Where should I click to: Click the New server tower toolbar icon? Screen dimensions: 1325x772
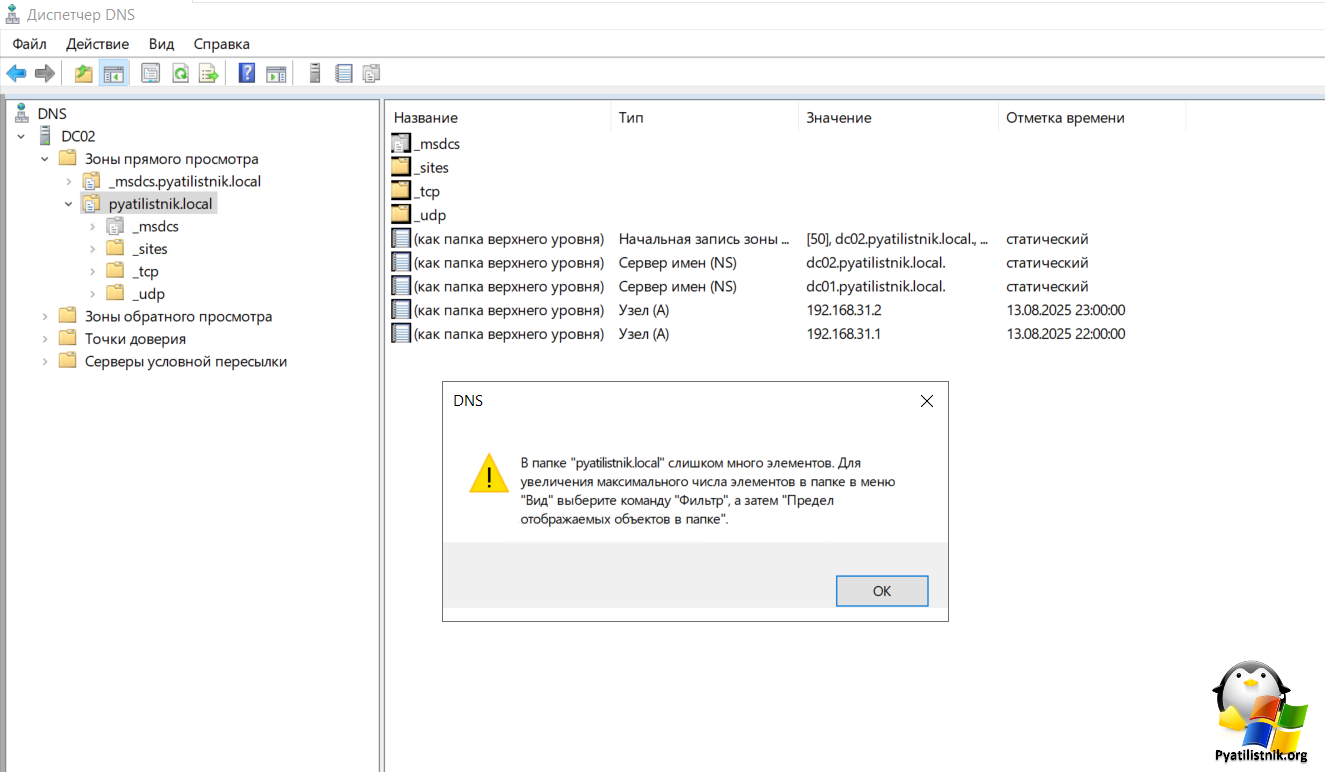[315, 73]
